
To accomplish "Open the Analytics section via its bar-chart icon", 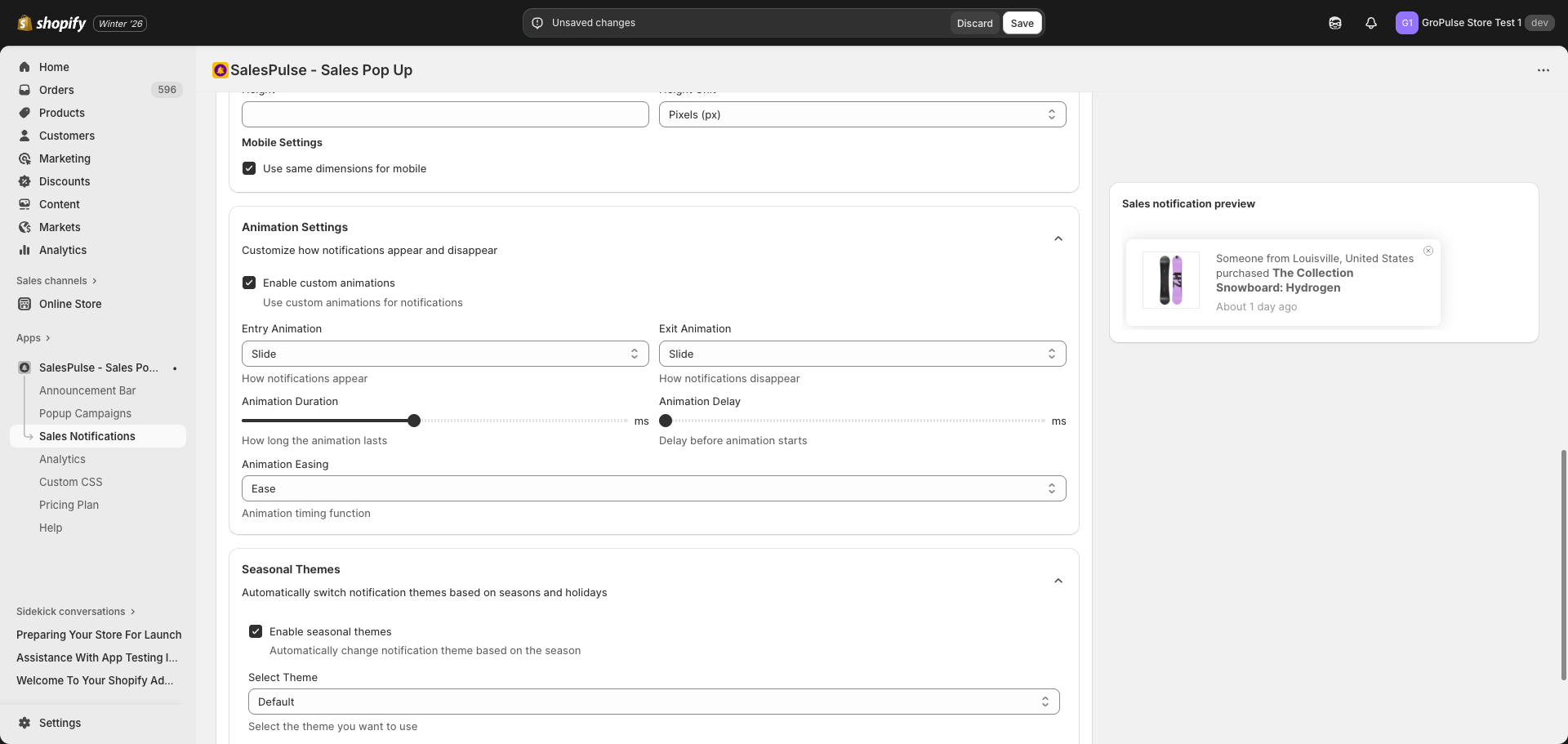I will click(x=24, y=250).
